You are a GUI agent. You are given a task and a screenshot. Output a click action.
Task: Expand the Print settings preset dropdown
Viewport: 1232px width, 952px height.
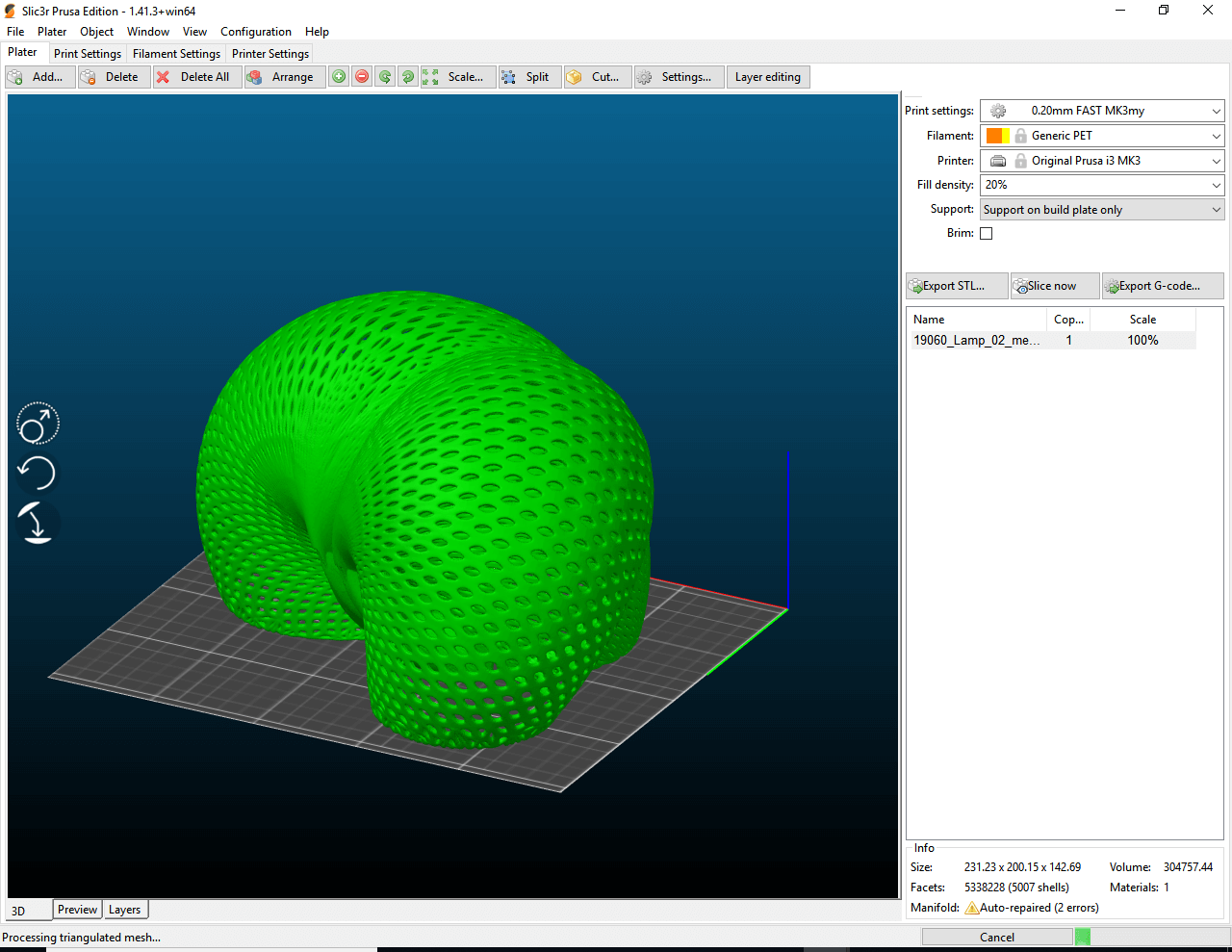[1216, 111]
